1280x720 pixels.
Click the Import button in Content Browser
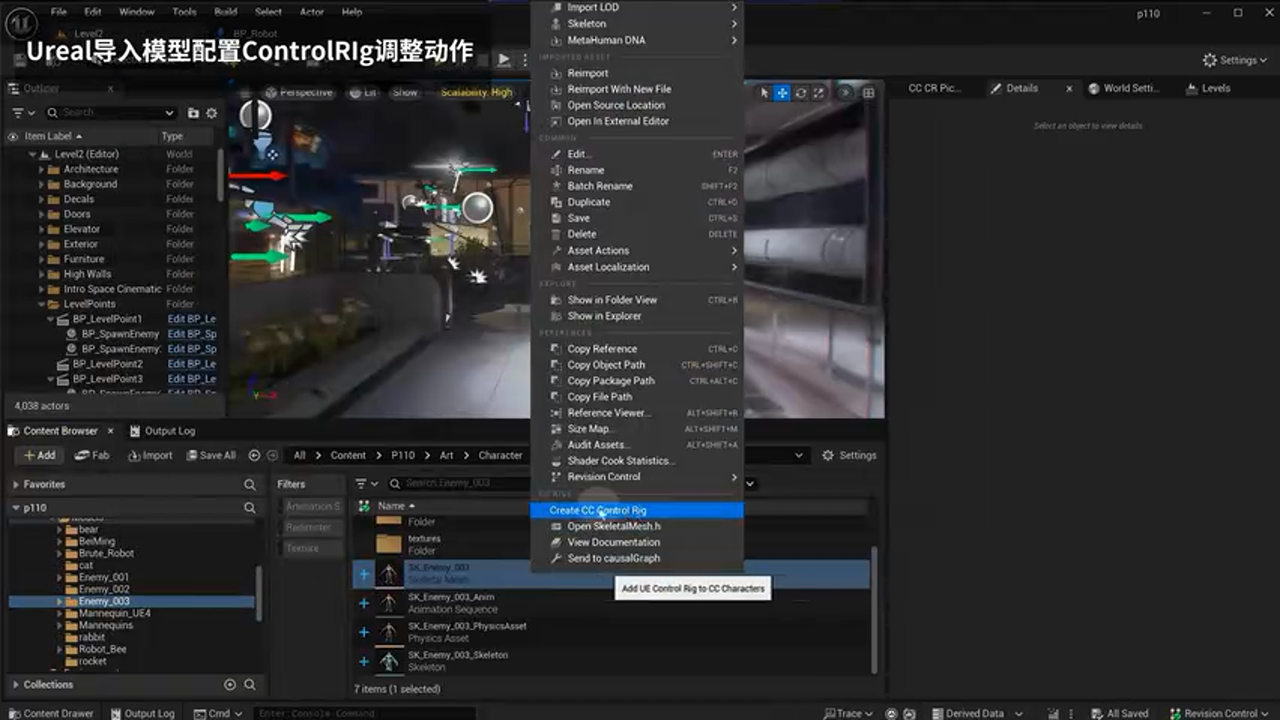click(x=150, y=455)
